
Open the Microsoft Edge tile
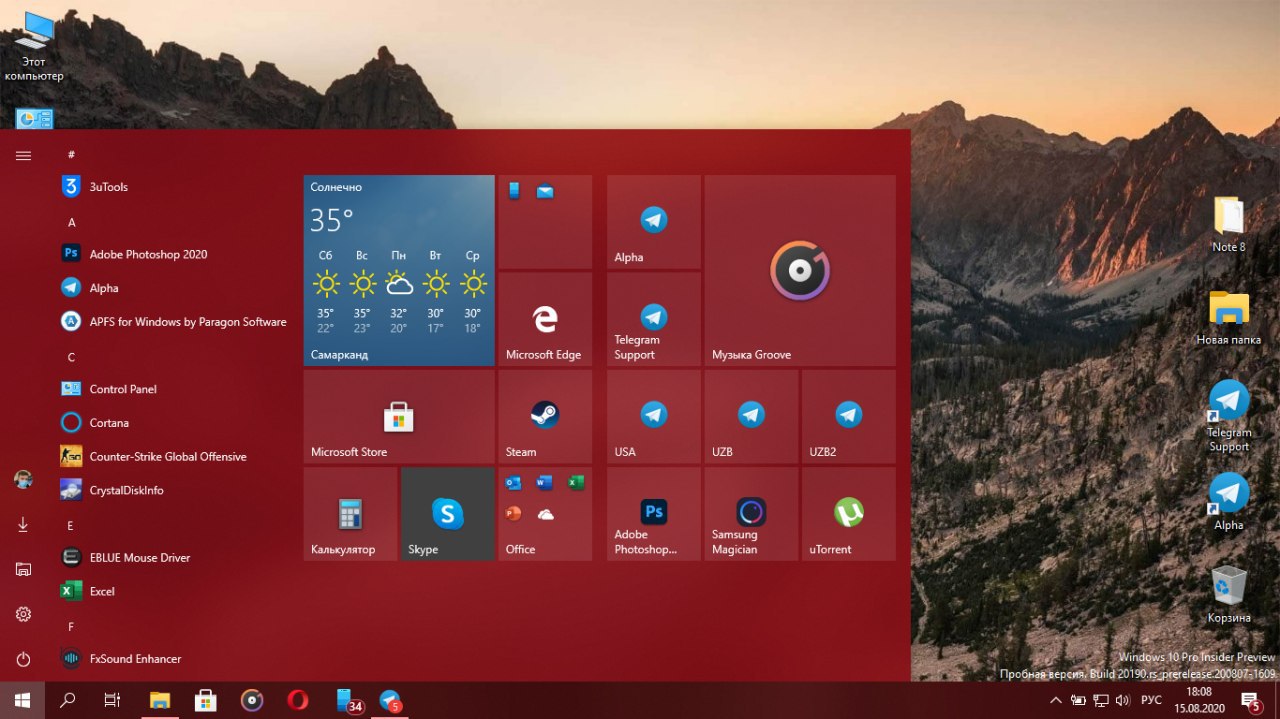pyautogui.click(x=545, y=319)
